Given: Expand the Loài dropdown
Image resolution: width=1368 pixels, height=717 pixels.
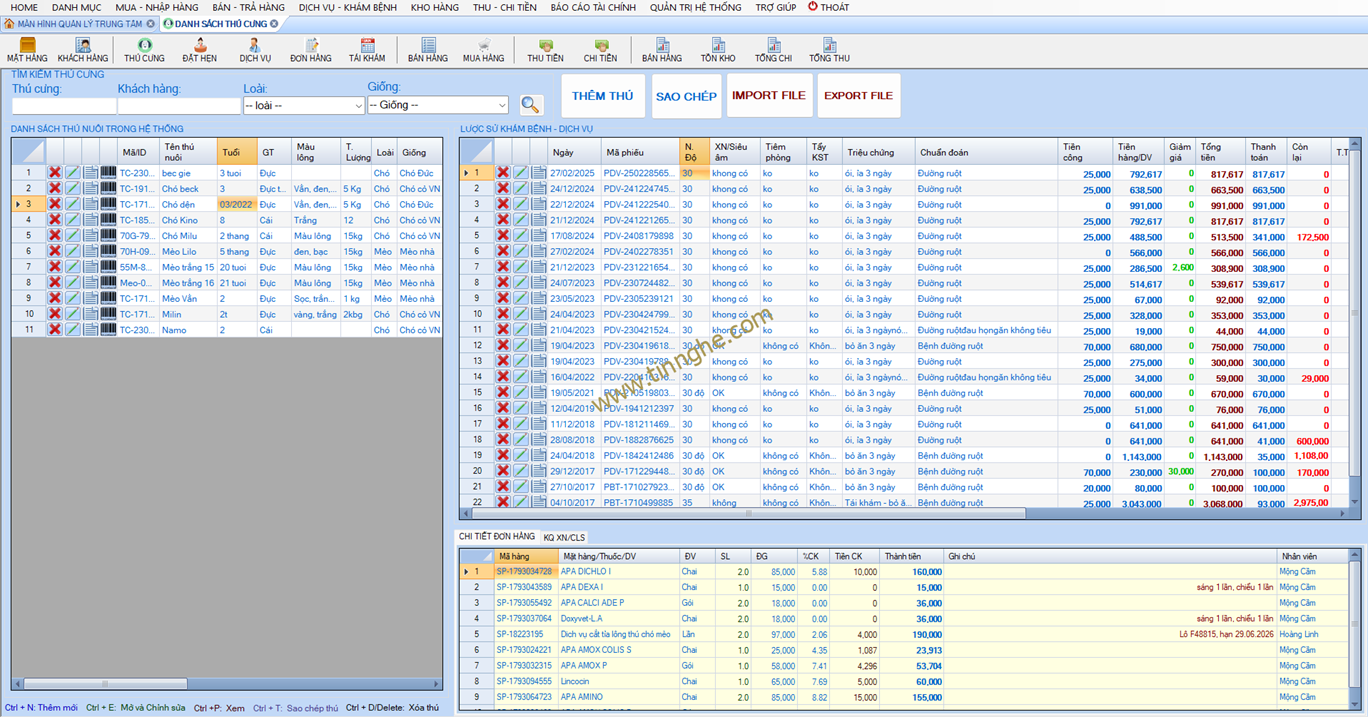Looking at the screenshot, I should pos(358,106).
